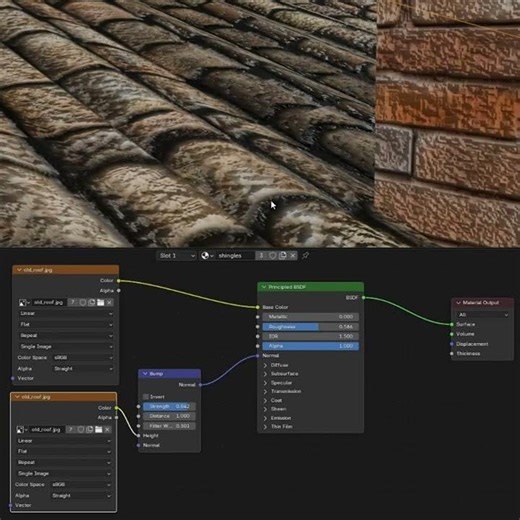Collapse the Principled BSDF node
This screenshot has height=520, width=520.
pos(264,287)
